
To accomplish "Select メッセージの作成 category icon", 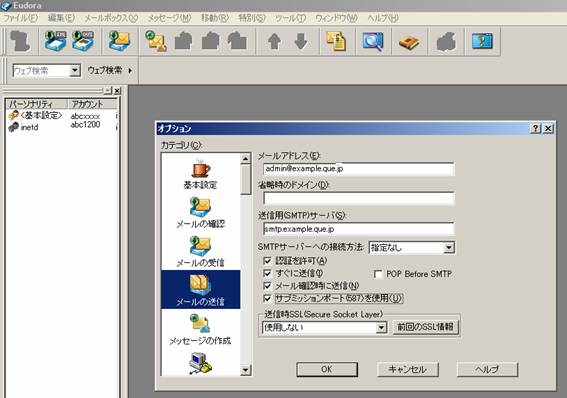I will (200, 329).
